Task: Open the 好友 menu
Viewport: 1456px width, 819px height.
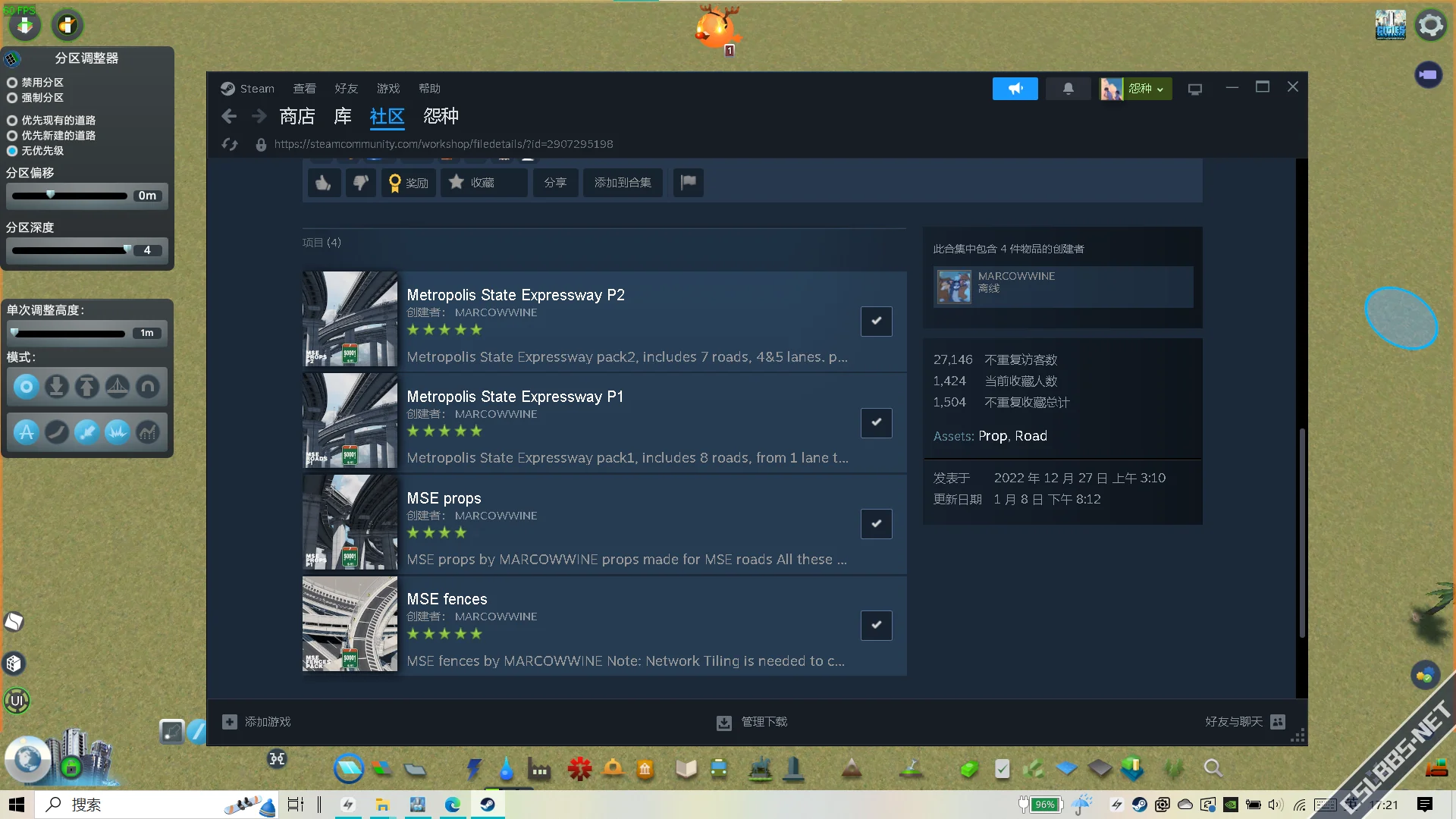Action: pos(347,89)
